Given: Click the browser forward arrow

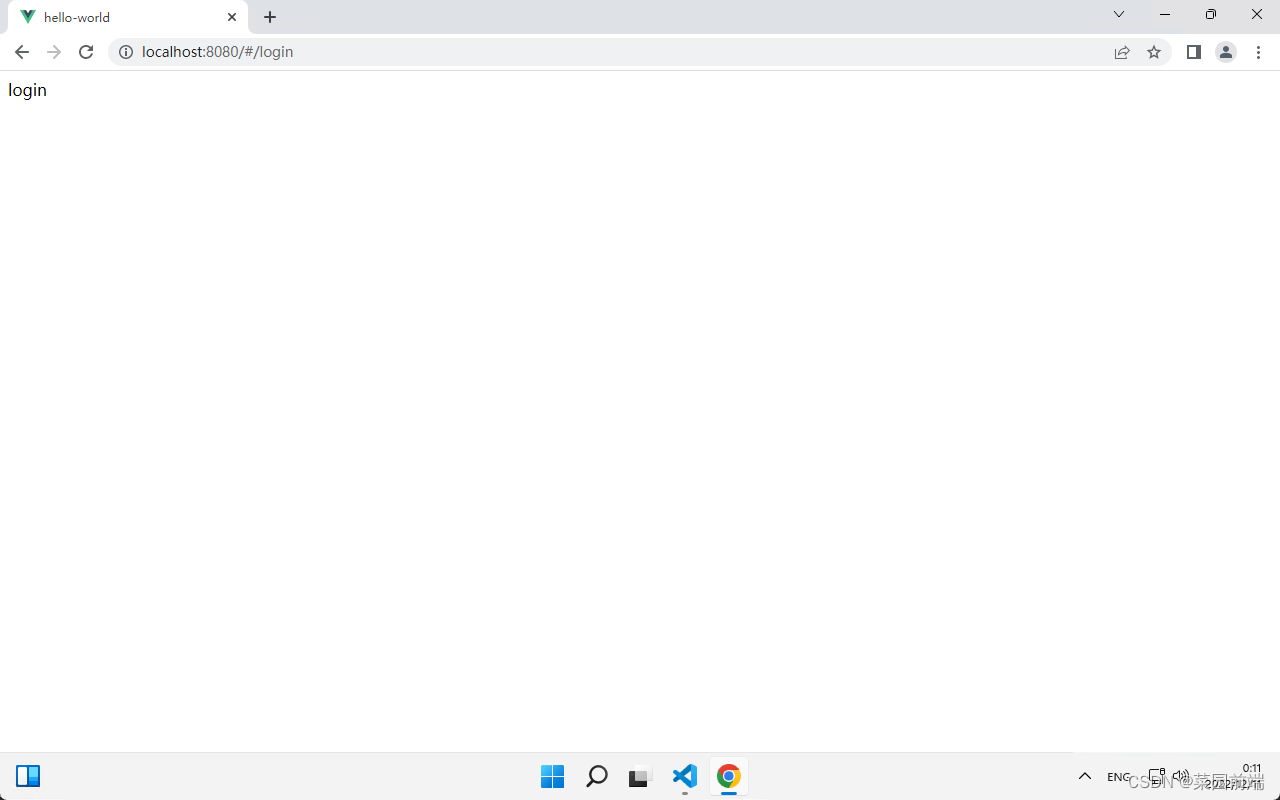Looking at the screenshot, I should (x=54, y=52).
